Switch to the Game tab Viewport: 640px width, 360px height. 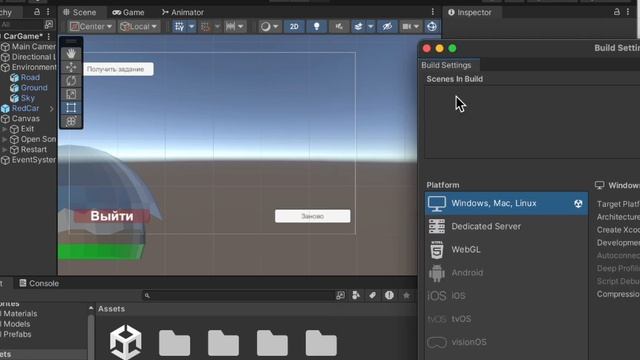(129, 12)
